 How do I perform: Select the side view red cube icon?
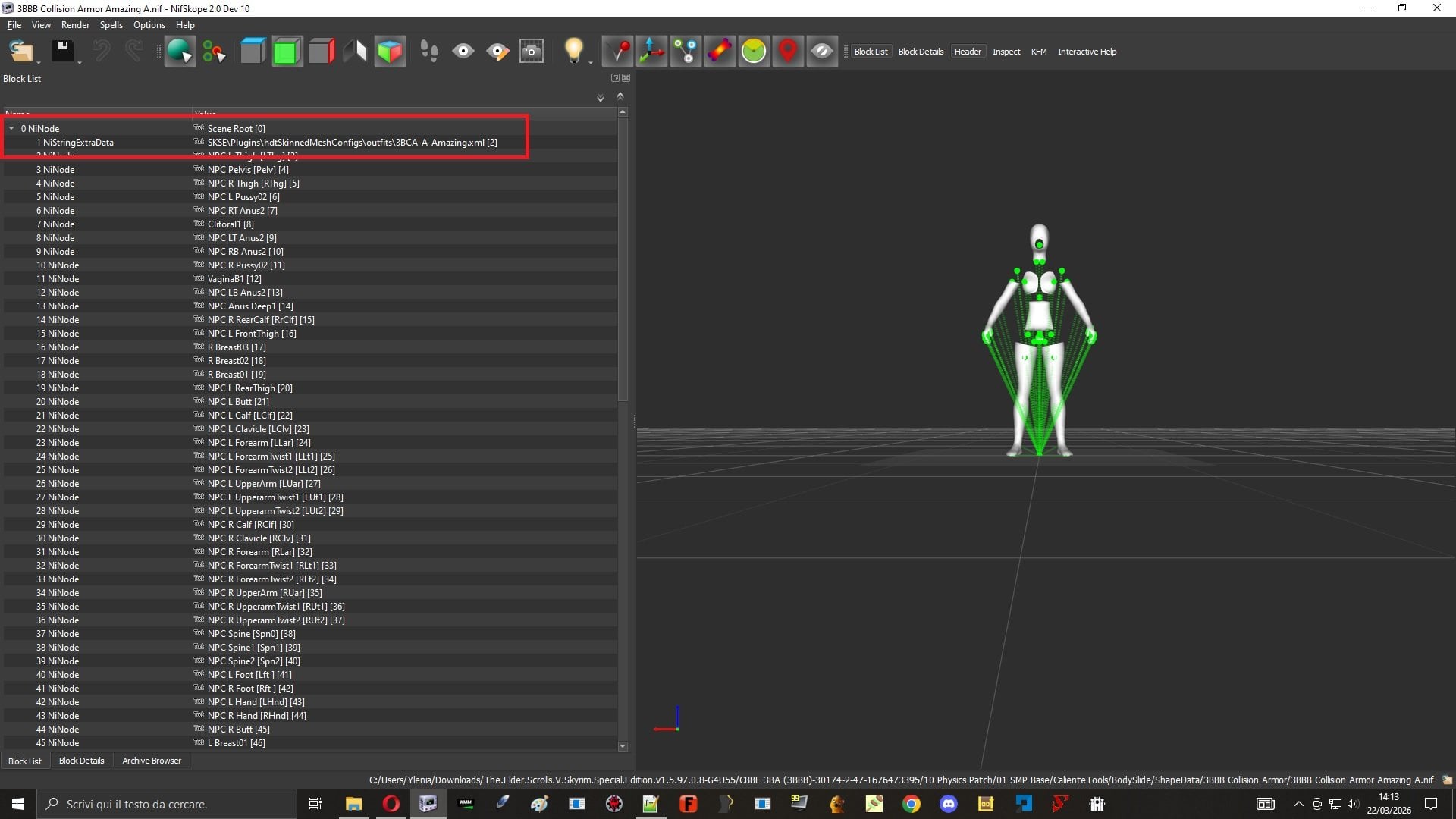tap(321, 52)
